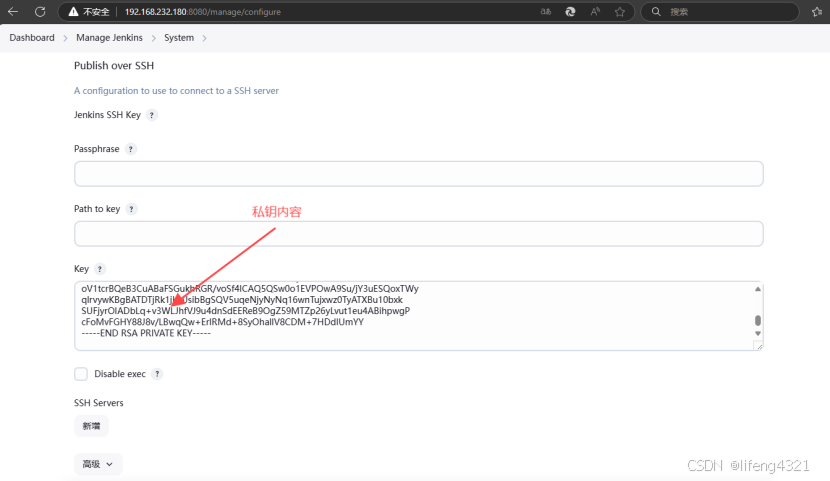The height and width of the screenshot is (481, 830).
Task: Click the Path to key input field
Action: tap(419, 233)
